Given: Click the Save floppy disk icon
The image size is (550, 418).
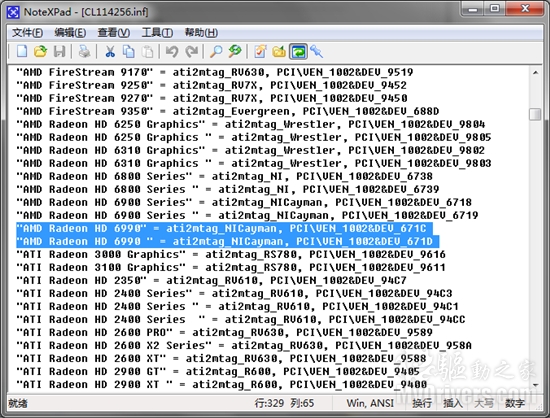Looking at the screenshot, I should [59, 52].
